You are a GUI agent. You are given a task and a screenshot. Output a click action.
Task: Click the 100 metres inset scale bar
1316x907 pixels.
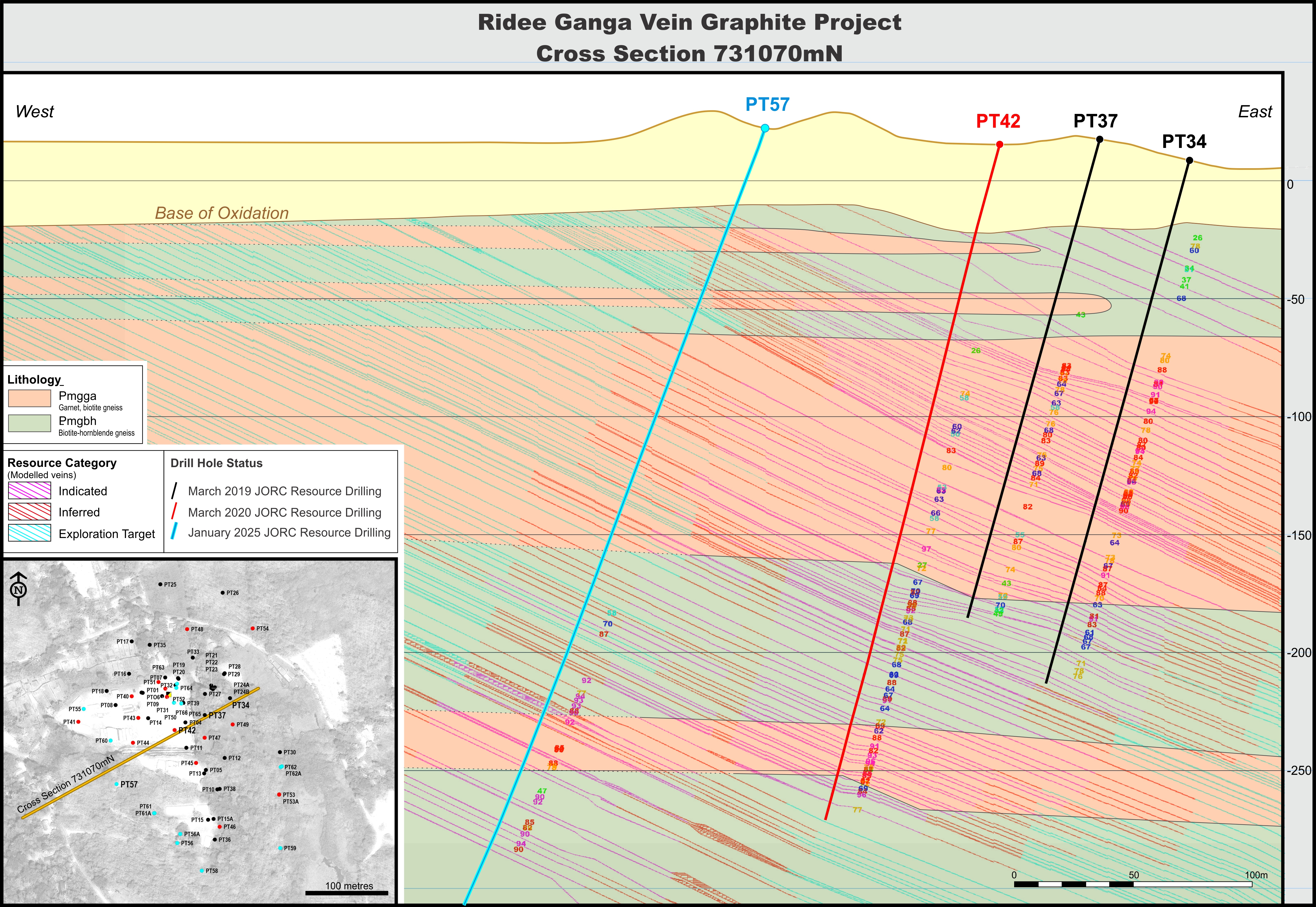347,893
